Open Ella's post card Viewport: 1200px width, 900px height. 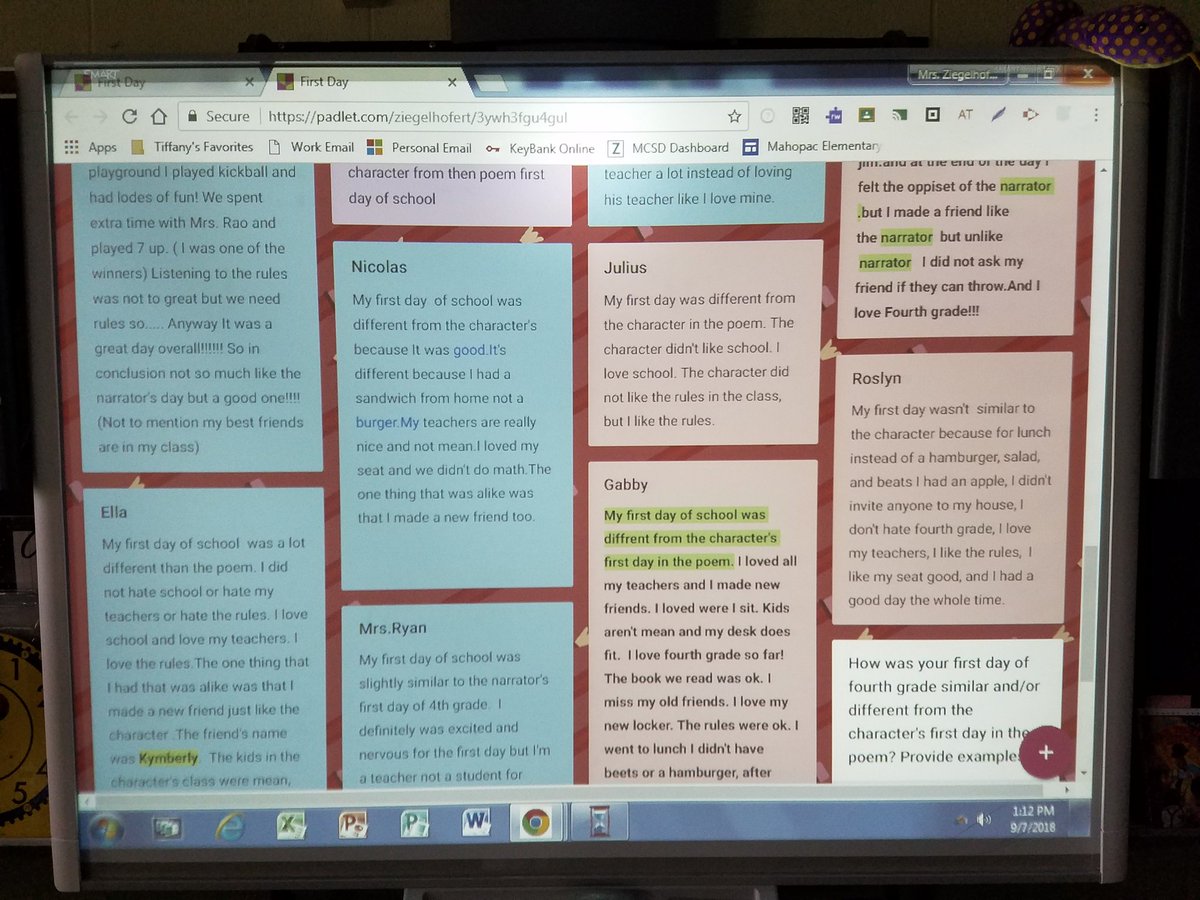tap(203, 638)
